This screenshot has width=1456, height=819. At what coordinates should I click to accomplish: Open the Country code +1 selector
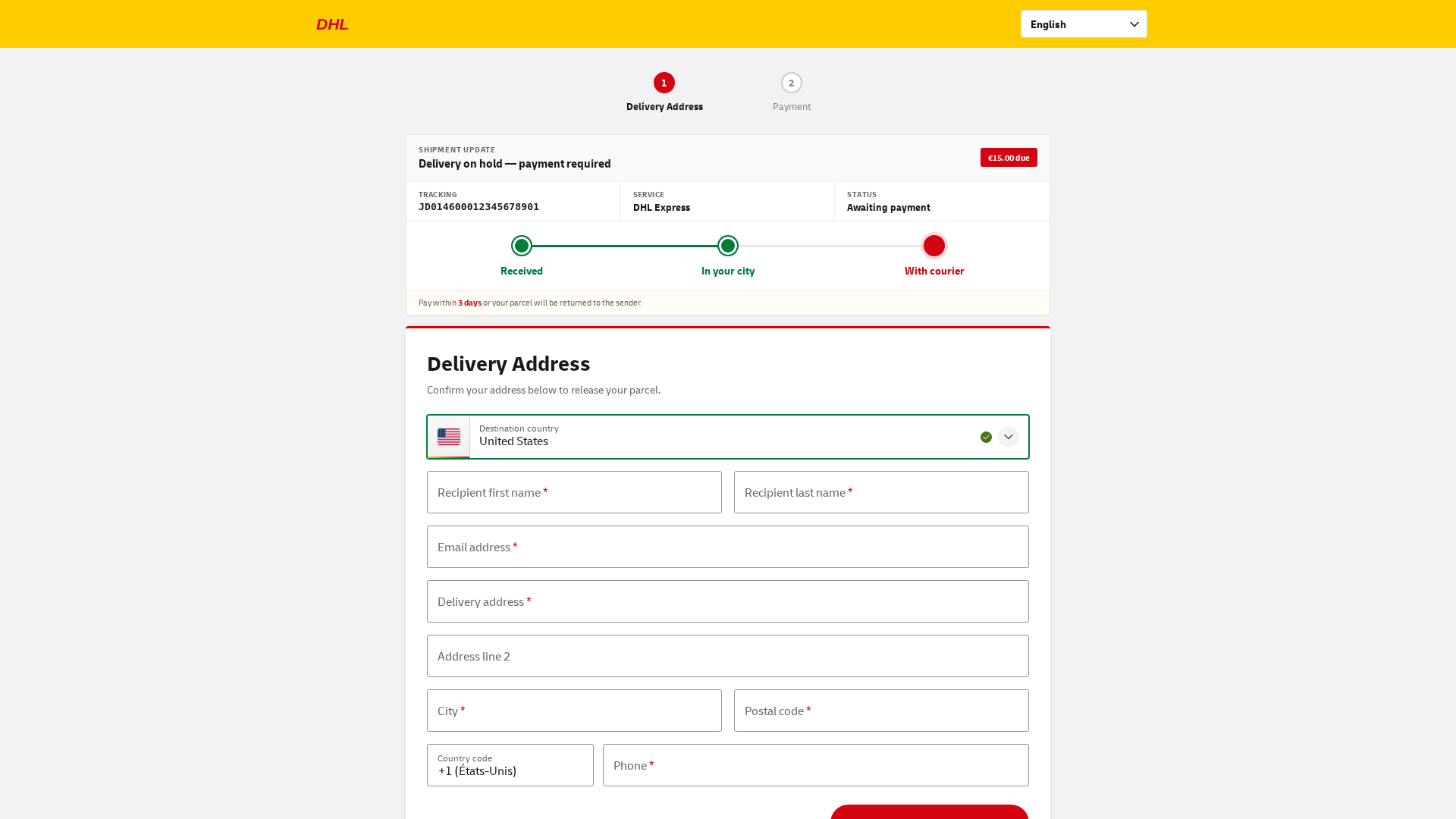pos(510,765)
